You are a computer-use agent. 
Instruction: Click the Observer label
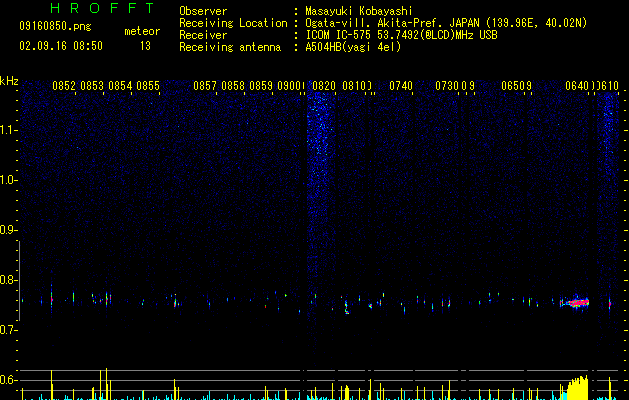[203, 11]
